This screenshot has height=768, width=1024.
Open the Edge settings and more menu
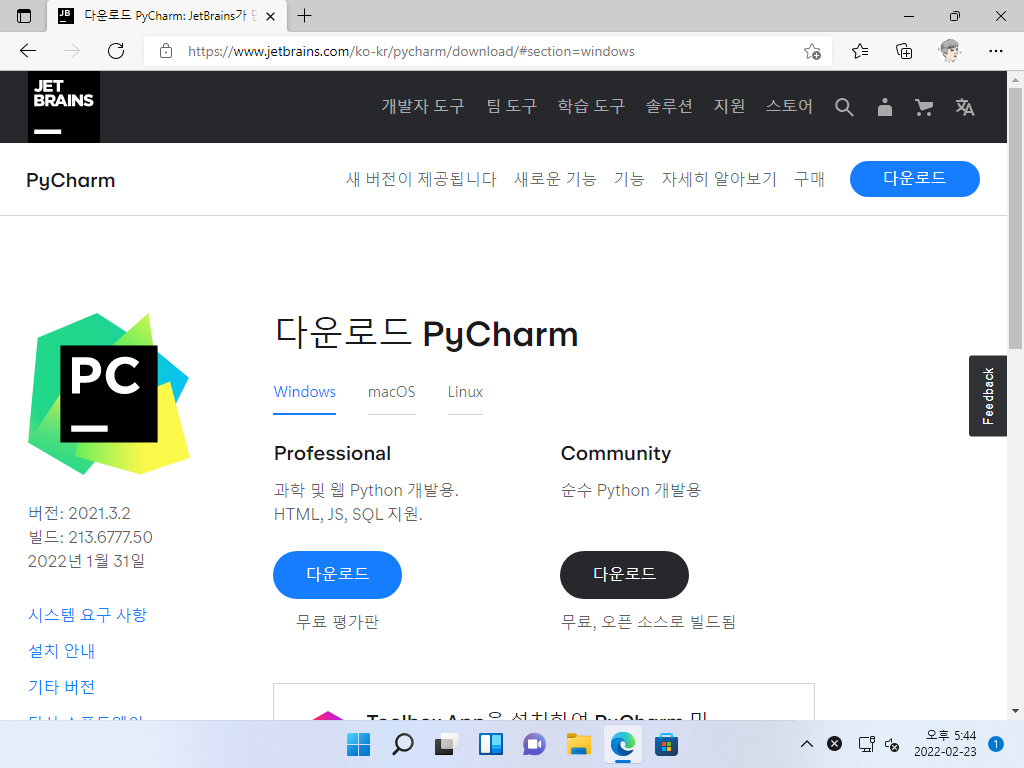(995, 51)
